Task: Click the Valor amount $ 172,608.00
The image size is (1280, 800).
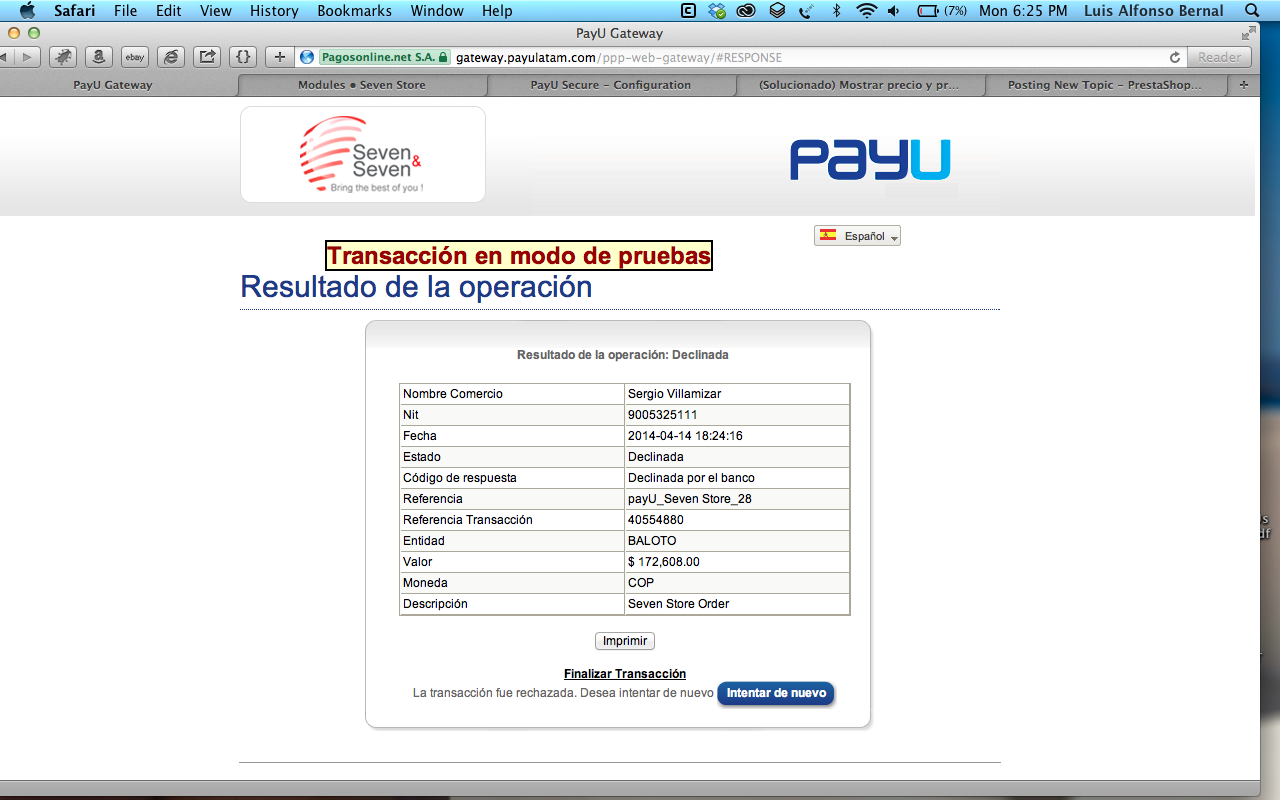Action: pyautogui.click(x=664, y=562)
